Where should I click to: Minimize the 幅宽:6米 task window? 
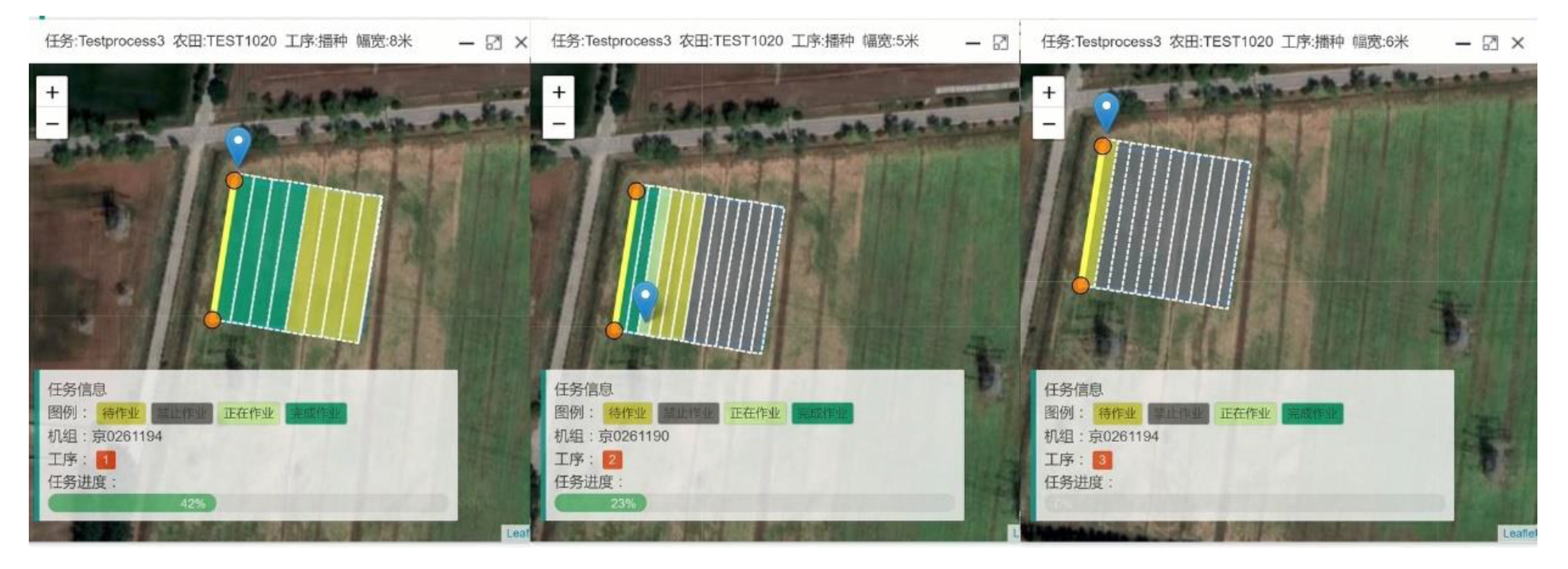point(1463,44)
